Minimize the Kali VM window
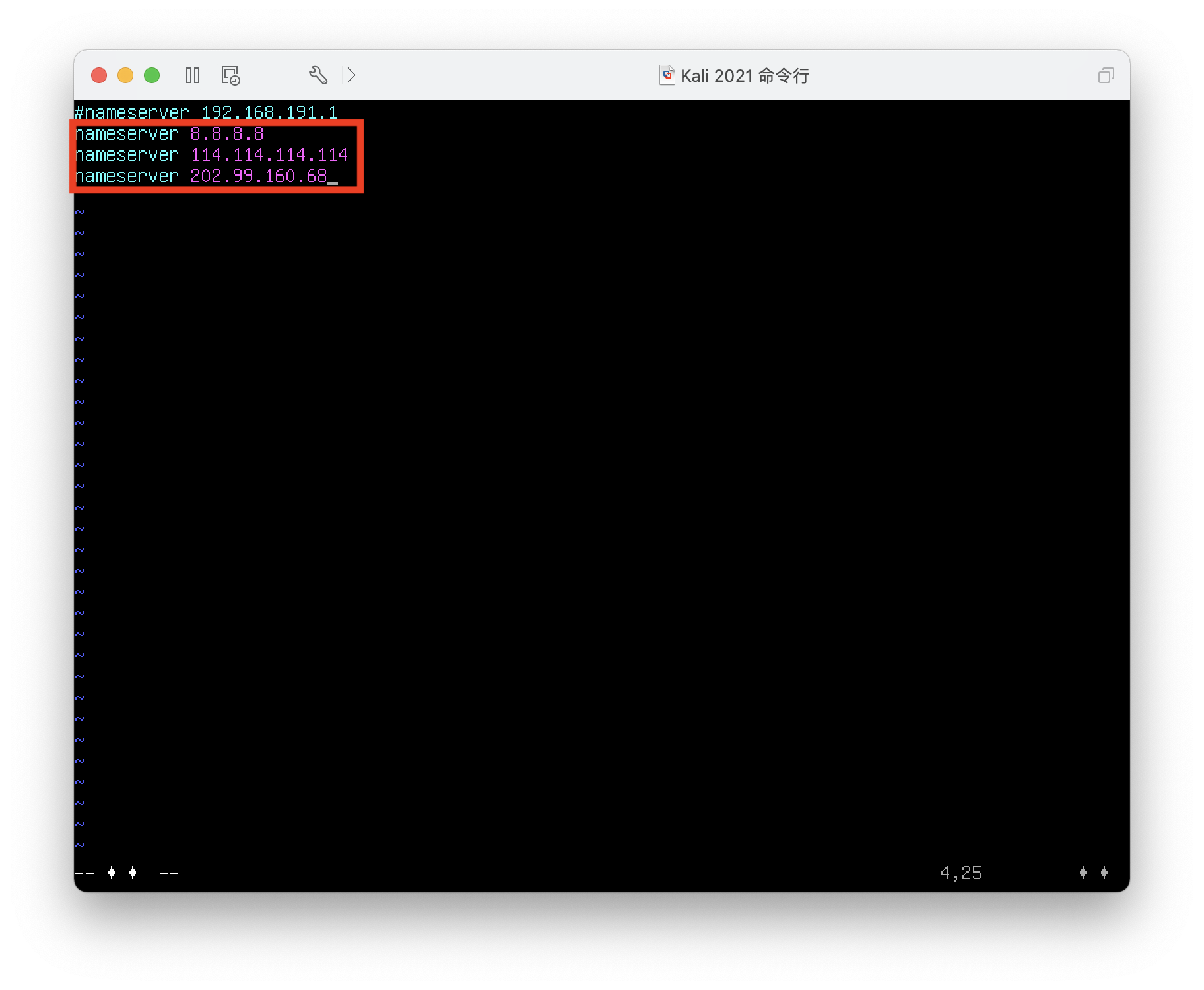 pos(125,75)
